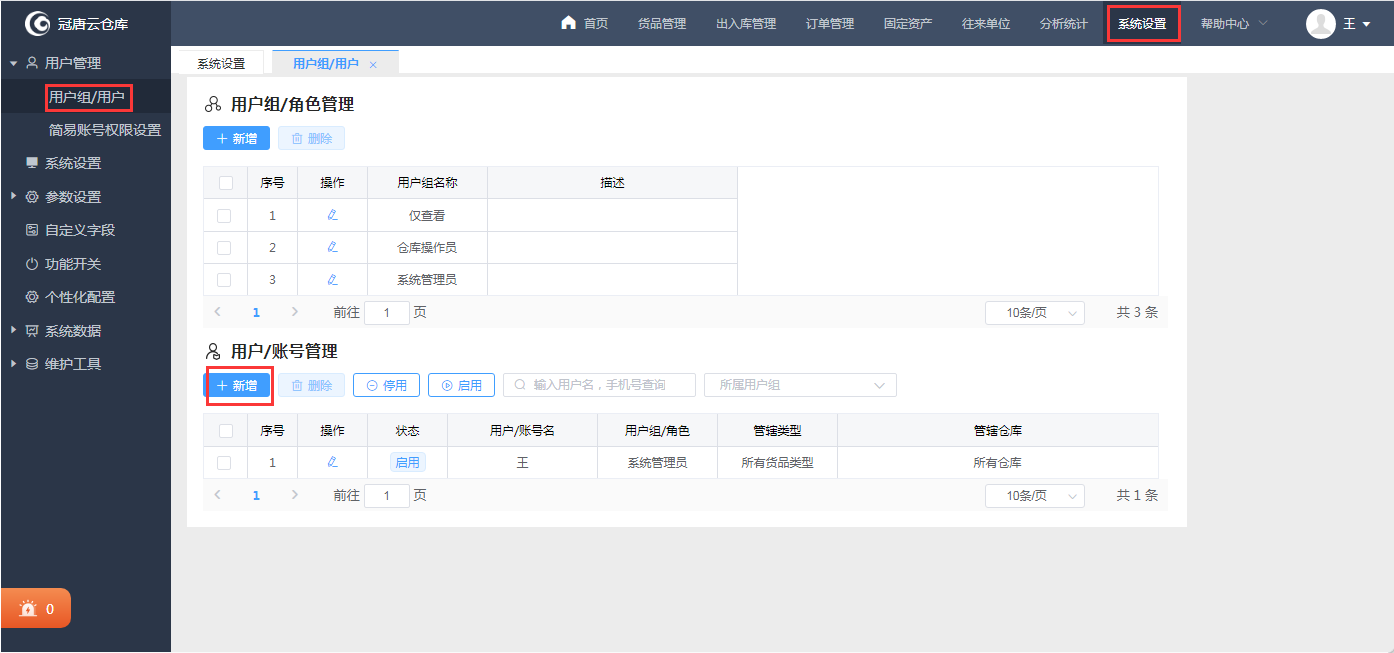Click 删除 under 用户组/角色管理
Screen dimensions: 1394x653
coord(311,138)
